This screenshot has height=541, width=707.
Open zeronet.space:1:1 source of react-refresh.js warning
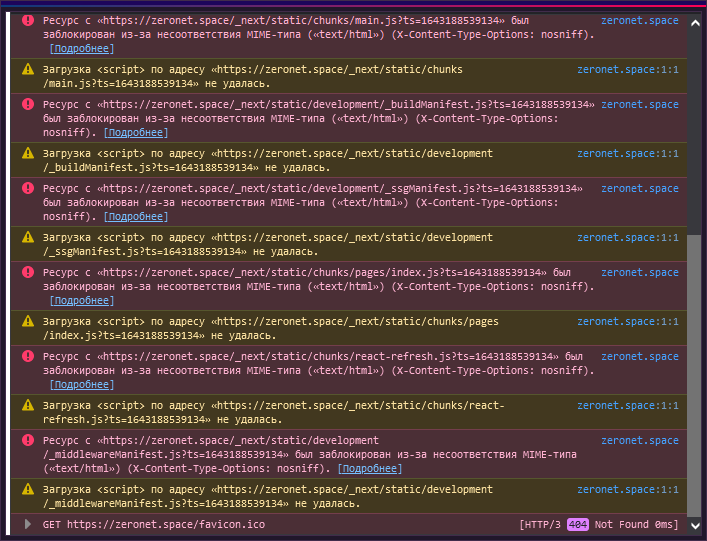(628, 405)
